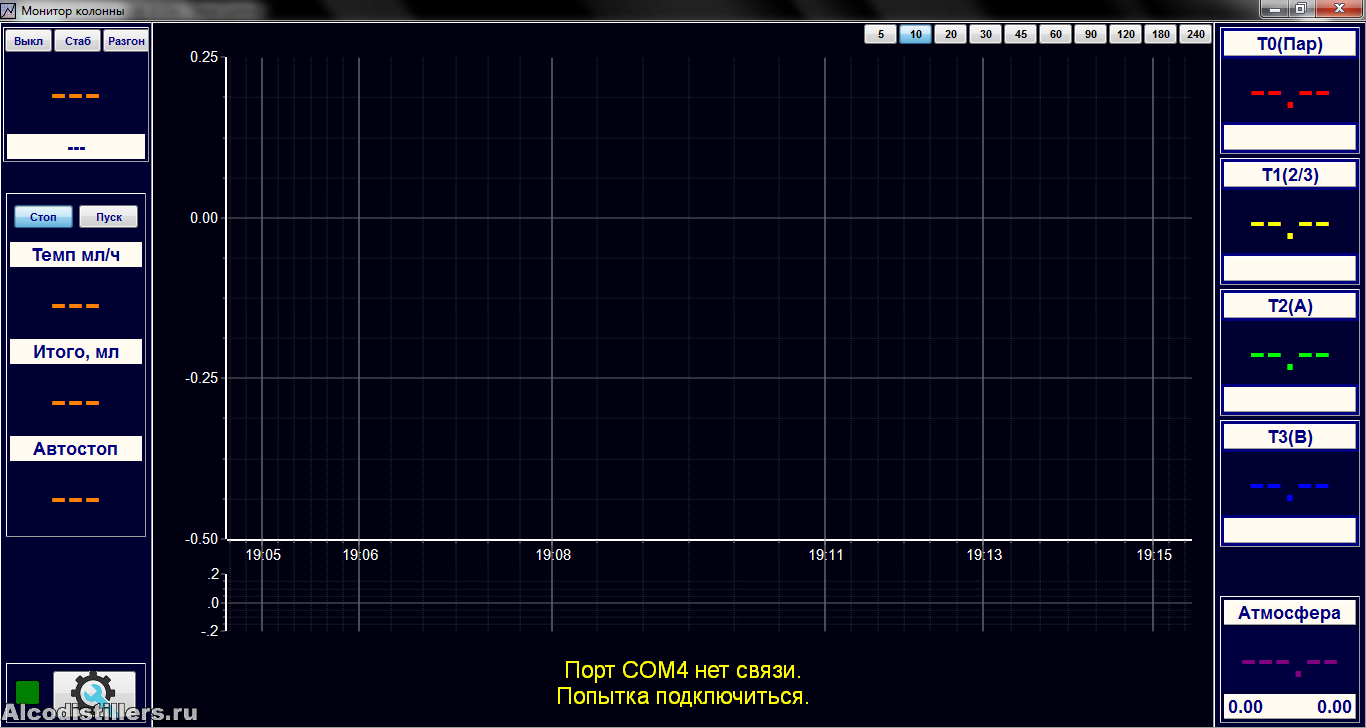1366x728 pixels.
Task: Click the green status indicator square
Action: point(28,692)
